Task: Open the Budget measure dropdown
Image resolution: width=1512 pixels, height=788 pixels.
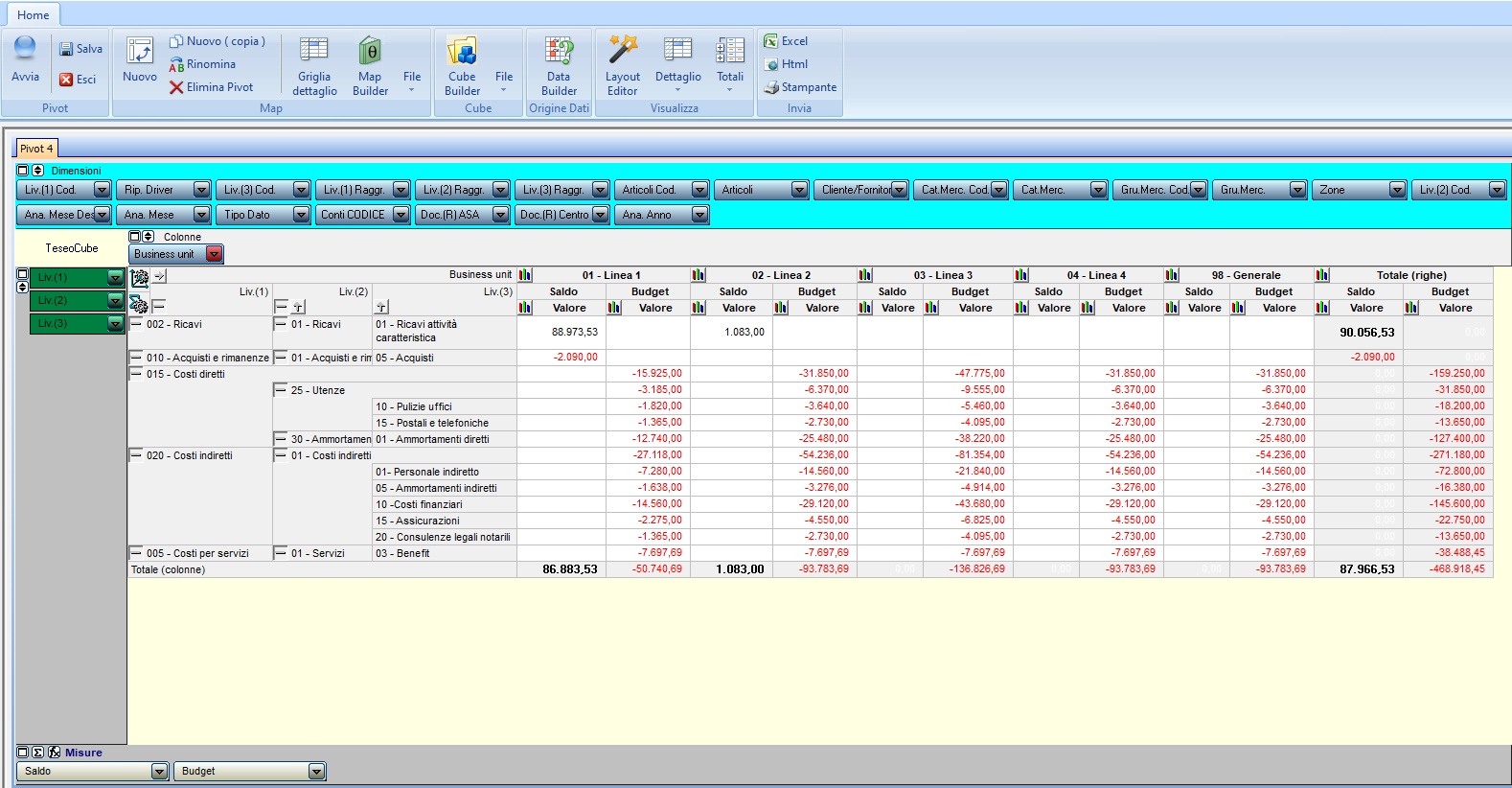Action: coord(317,771)
